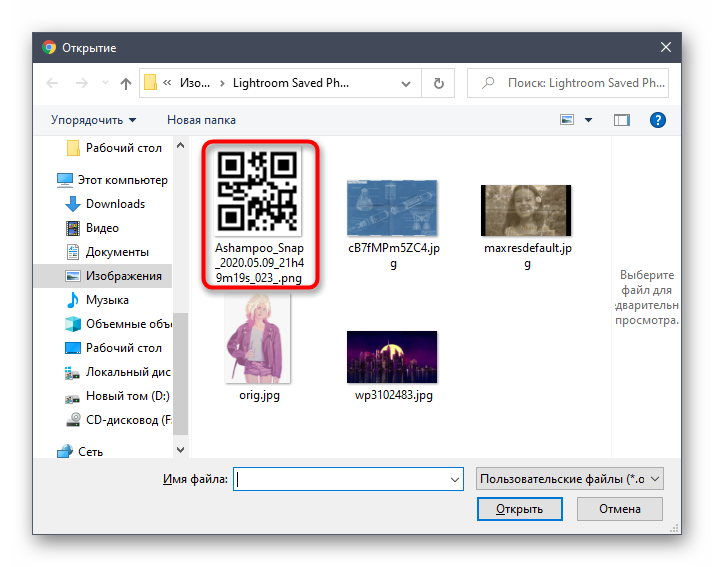Close the Открытие dialog
The image size is (714, 567).
pos(666,47)
